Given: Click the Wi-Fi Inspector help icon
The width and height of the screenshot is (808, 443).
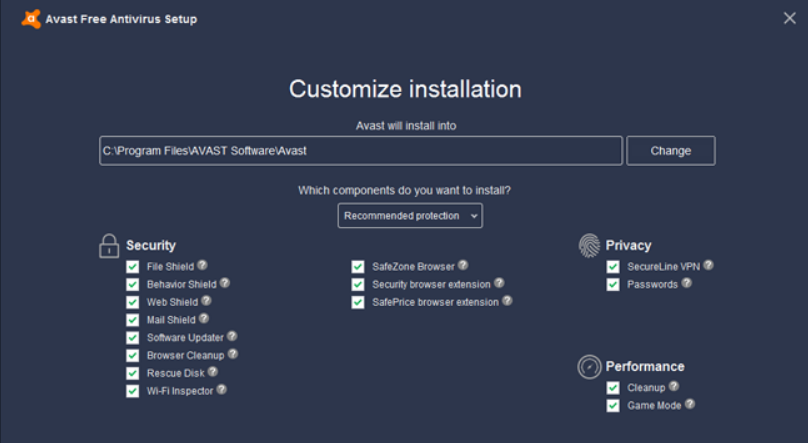Looking at the screenshot, I should click(x=222, y=389).
